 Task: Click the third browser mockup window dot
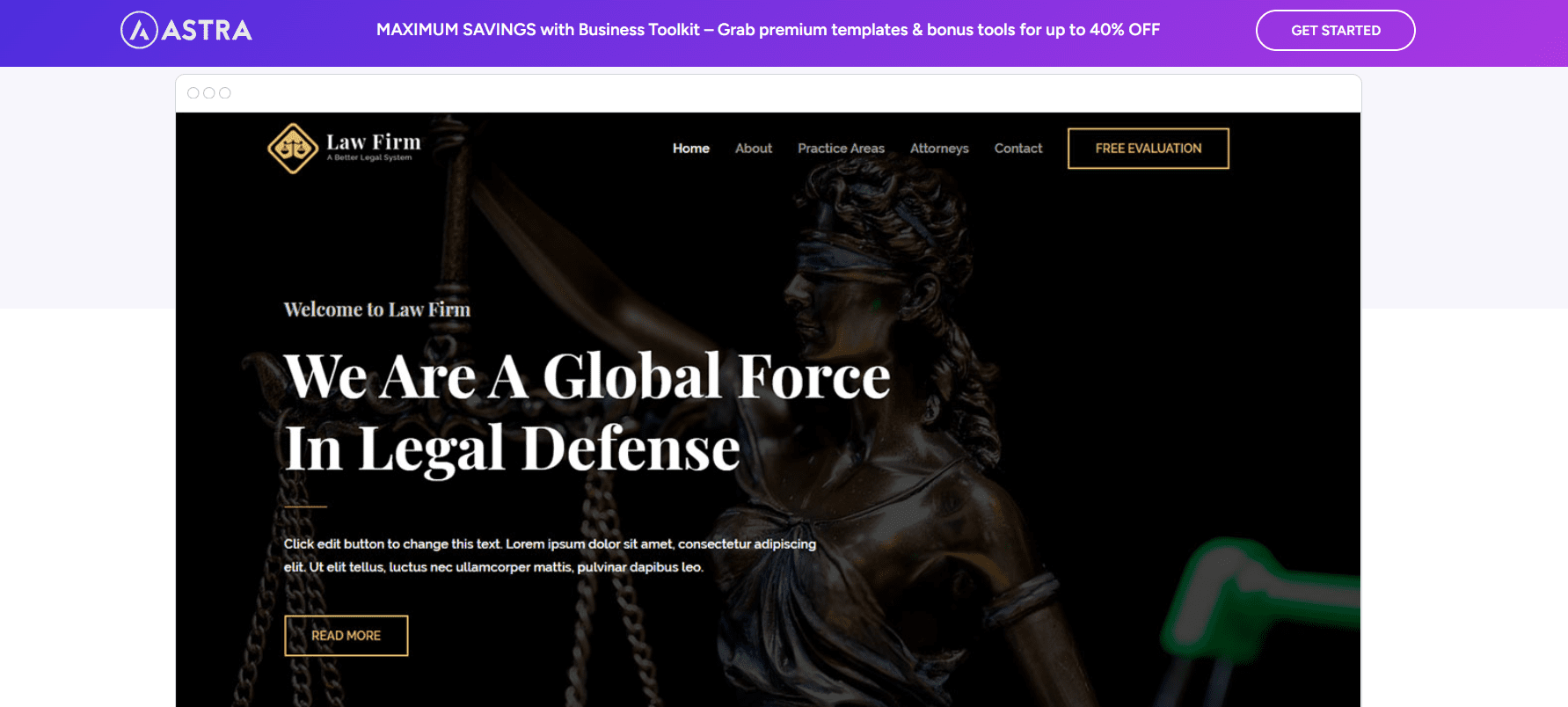[x=225, y=93]
